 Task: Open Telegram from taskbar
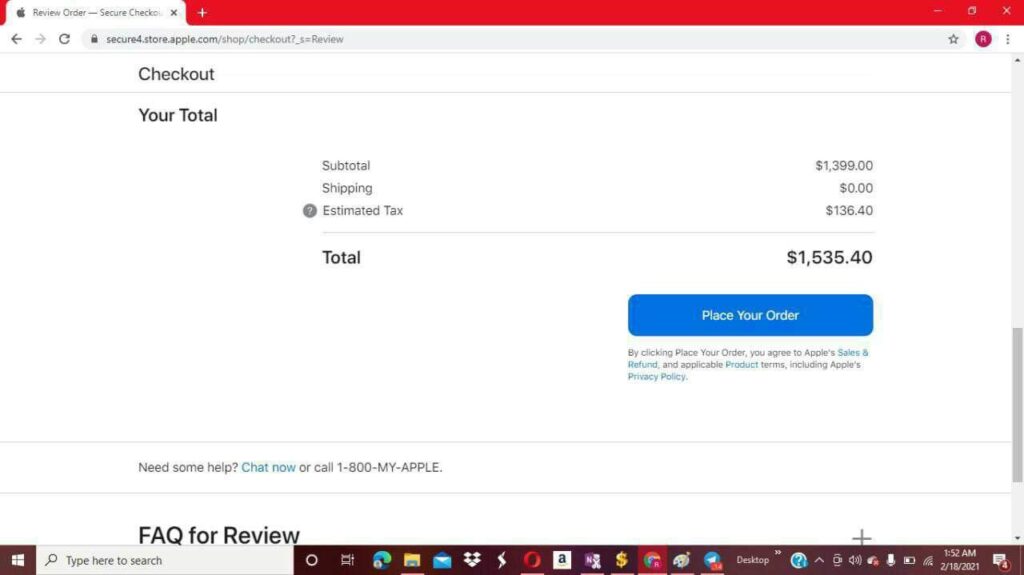tap(712, 560)
